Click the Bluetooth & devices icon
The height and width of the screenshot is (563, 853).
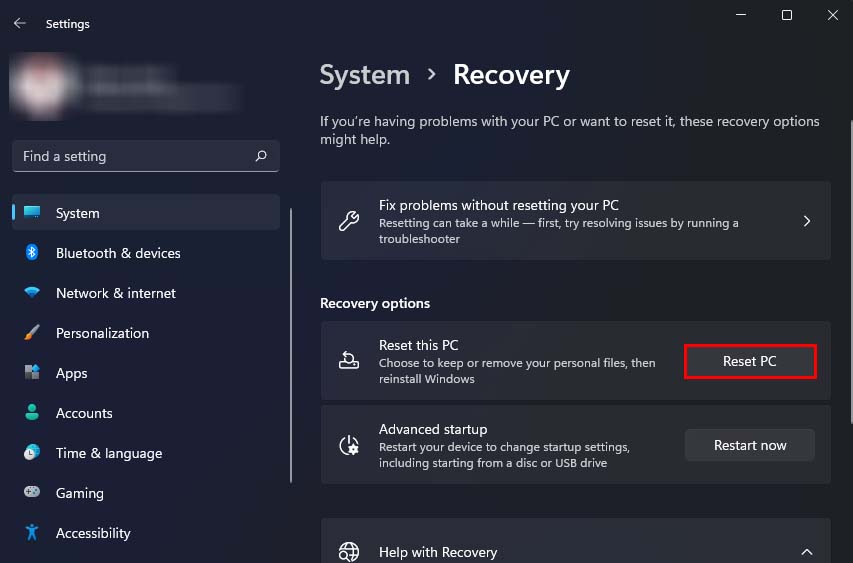[x=32, y=253]
